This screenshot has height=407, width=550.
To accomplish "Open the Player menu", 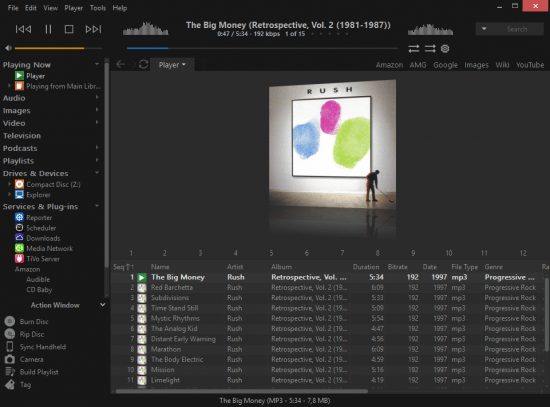I will pos(74,8).
